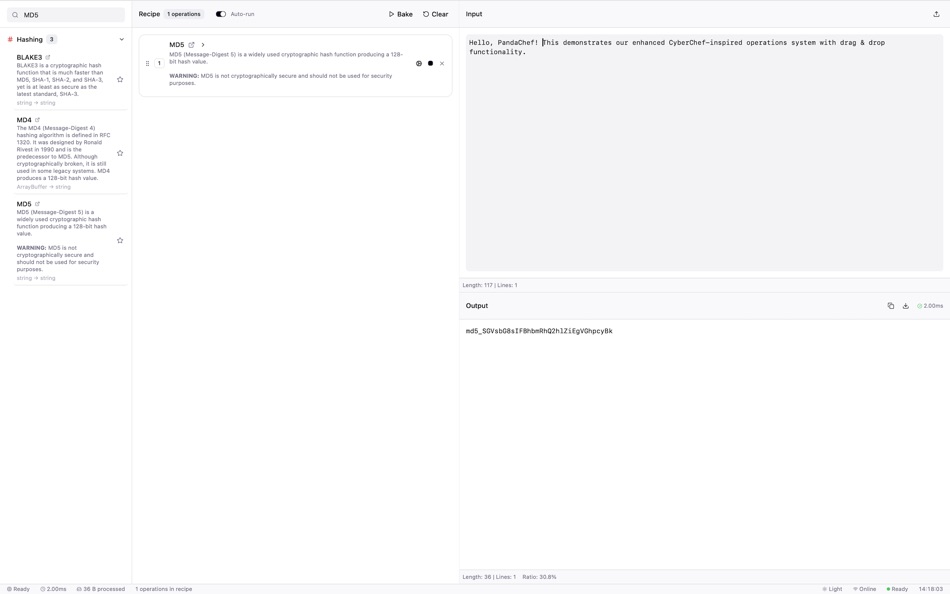Click the Output panel heading
950x594 pixels.
pyautogui.click(x=477, y=305)
